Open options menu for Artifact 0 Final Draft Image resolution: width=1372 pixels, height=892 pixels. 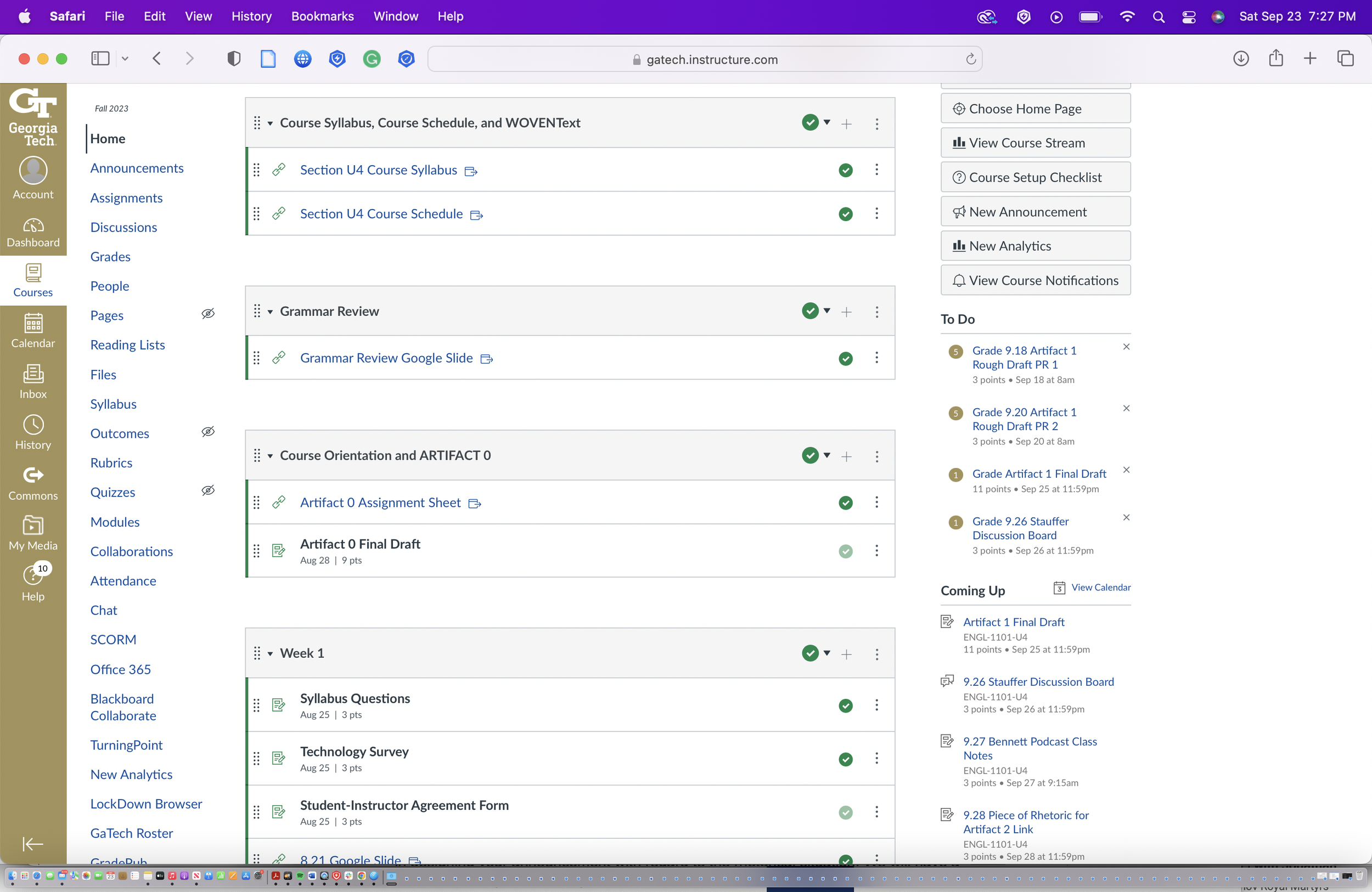(876, 550)
